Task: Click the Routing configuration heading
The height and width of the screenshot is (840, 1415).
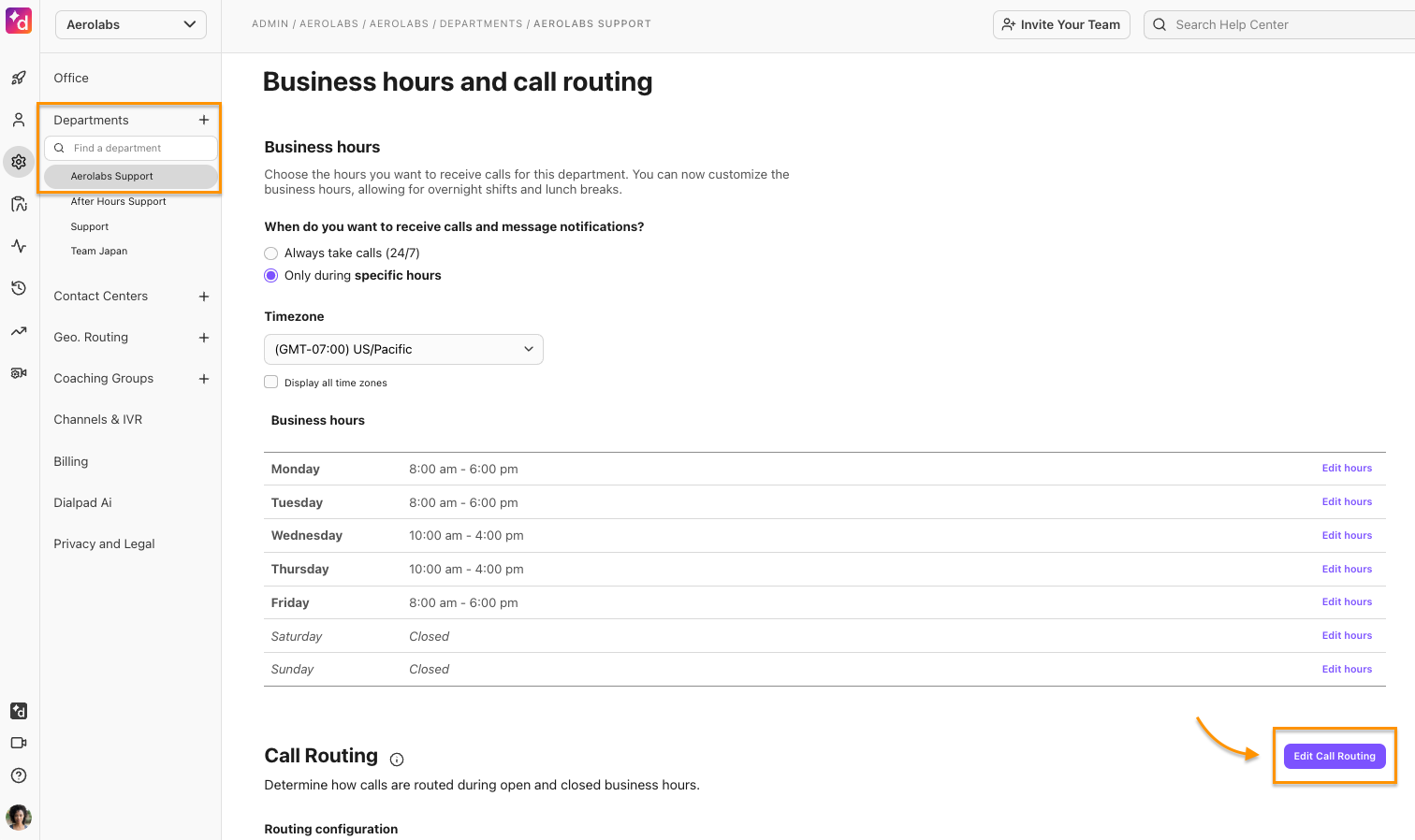Action: (x=331, y=829)
